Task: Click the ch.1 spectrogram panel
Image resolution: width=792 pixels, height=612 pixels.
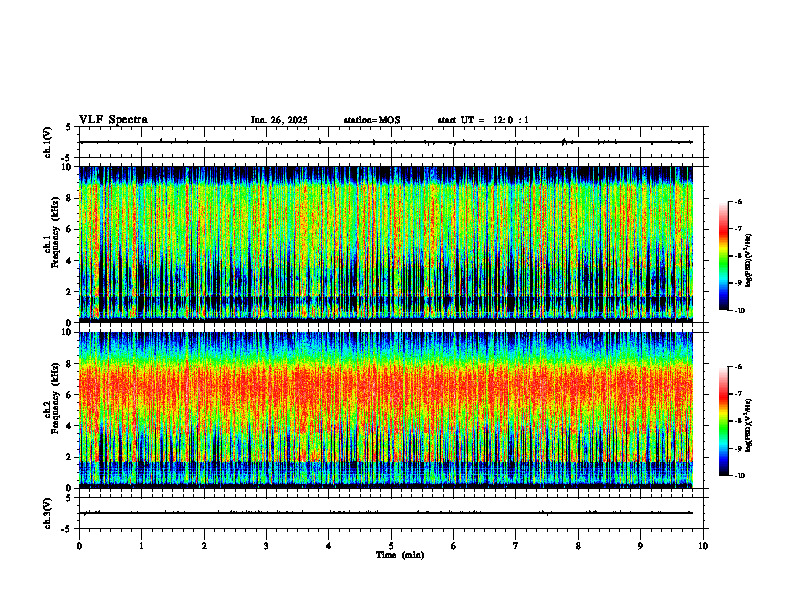Action: coord(386,244)
